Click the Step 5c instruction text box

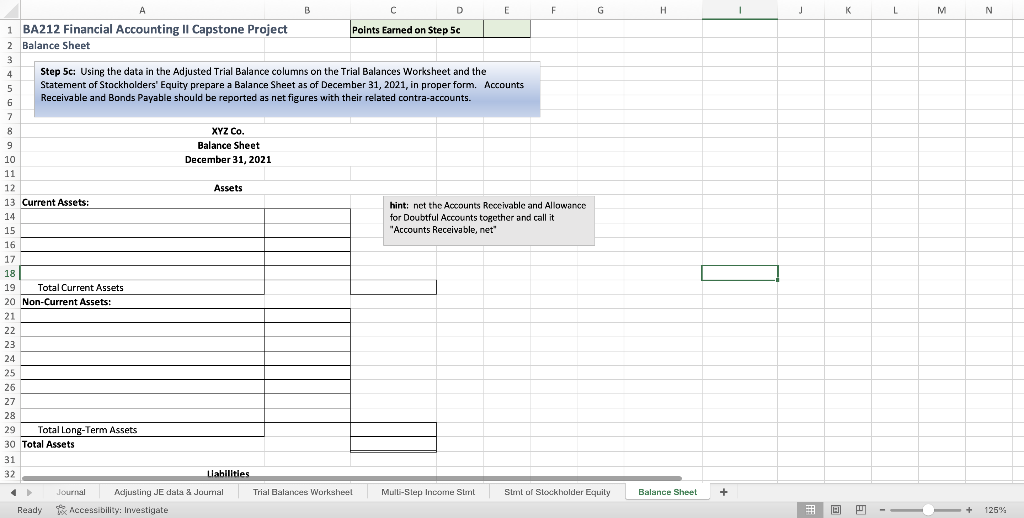click(287, 89)
